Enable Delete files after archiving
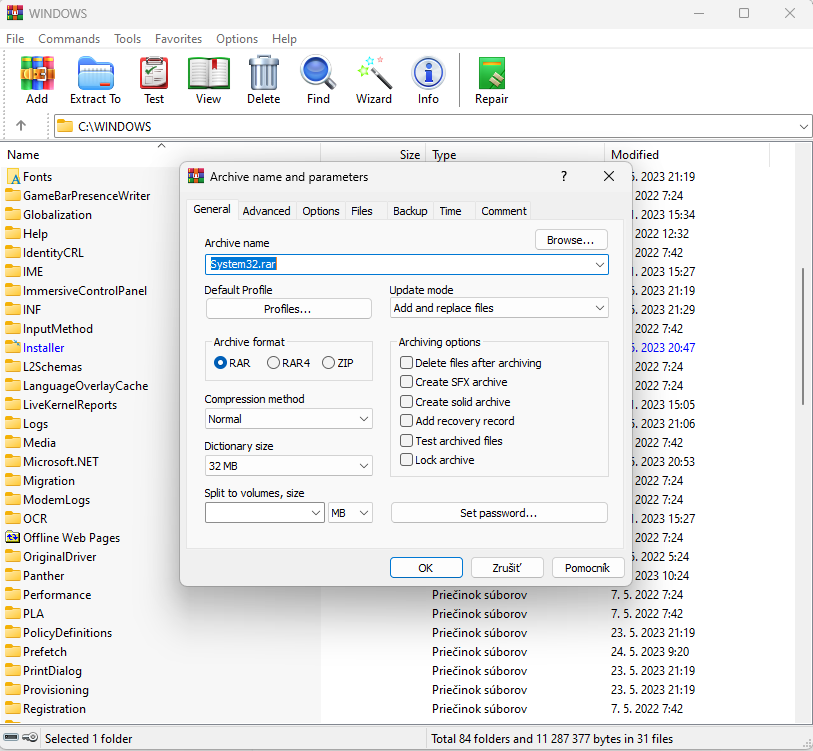Screen dimensions: 813x751 (x=407, y=363)
